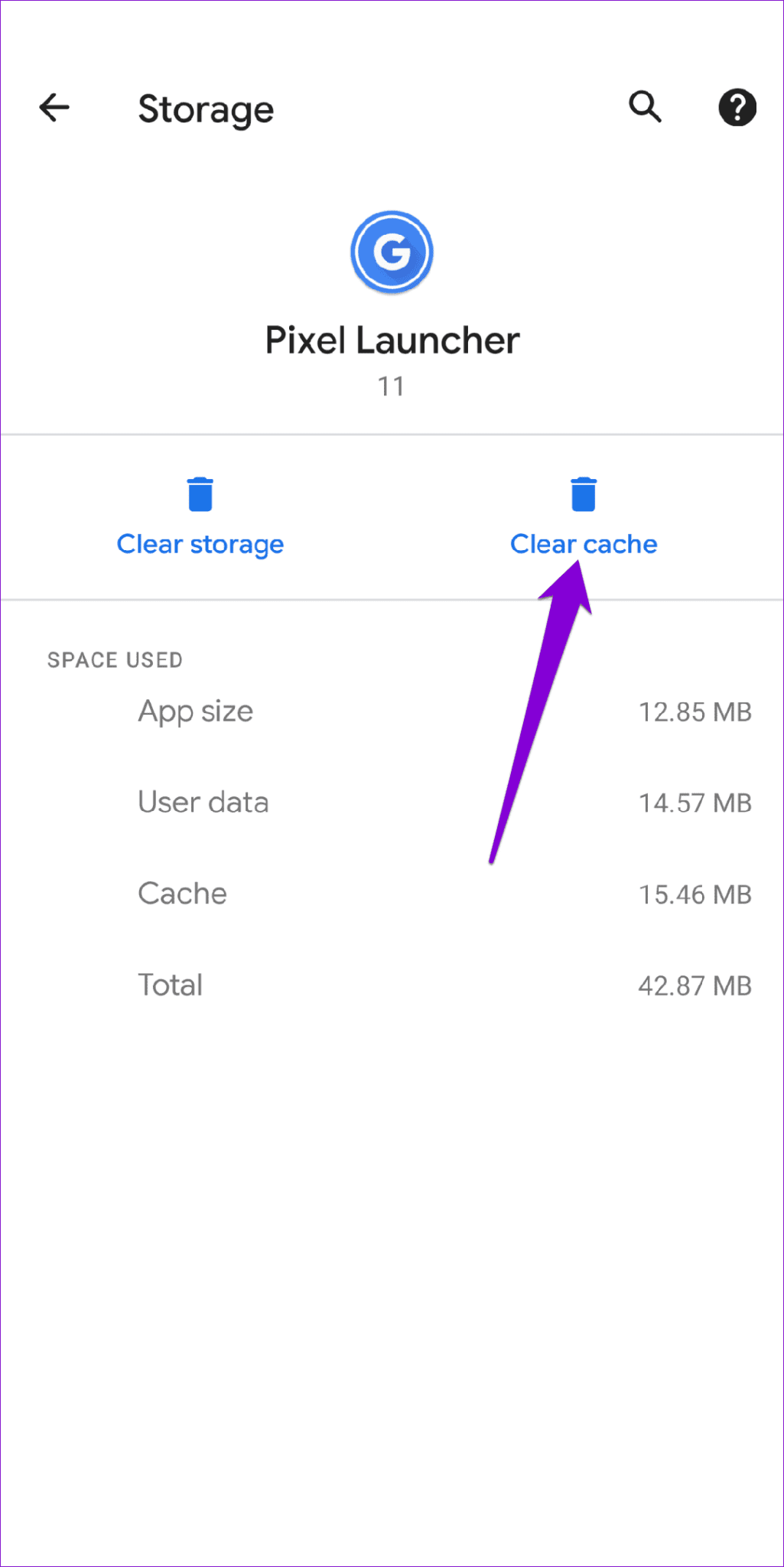This screenshot has width=784, height=1567.
Task: Select the App size row label
Action: [x=195, y=712]
